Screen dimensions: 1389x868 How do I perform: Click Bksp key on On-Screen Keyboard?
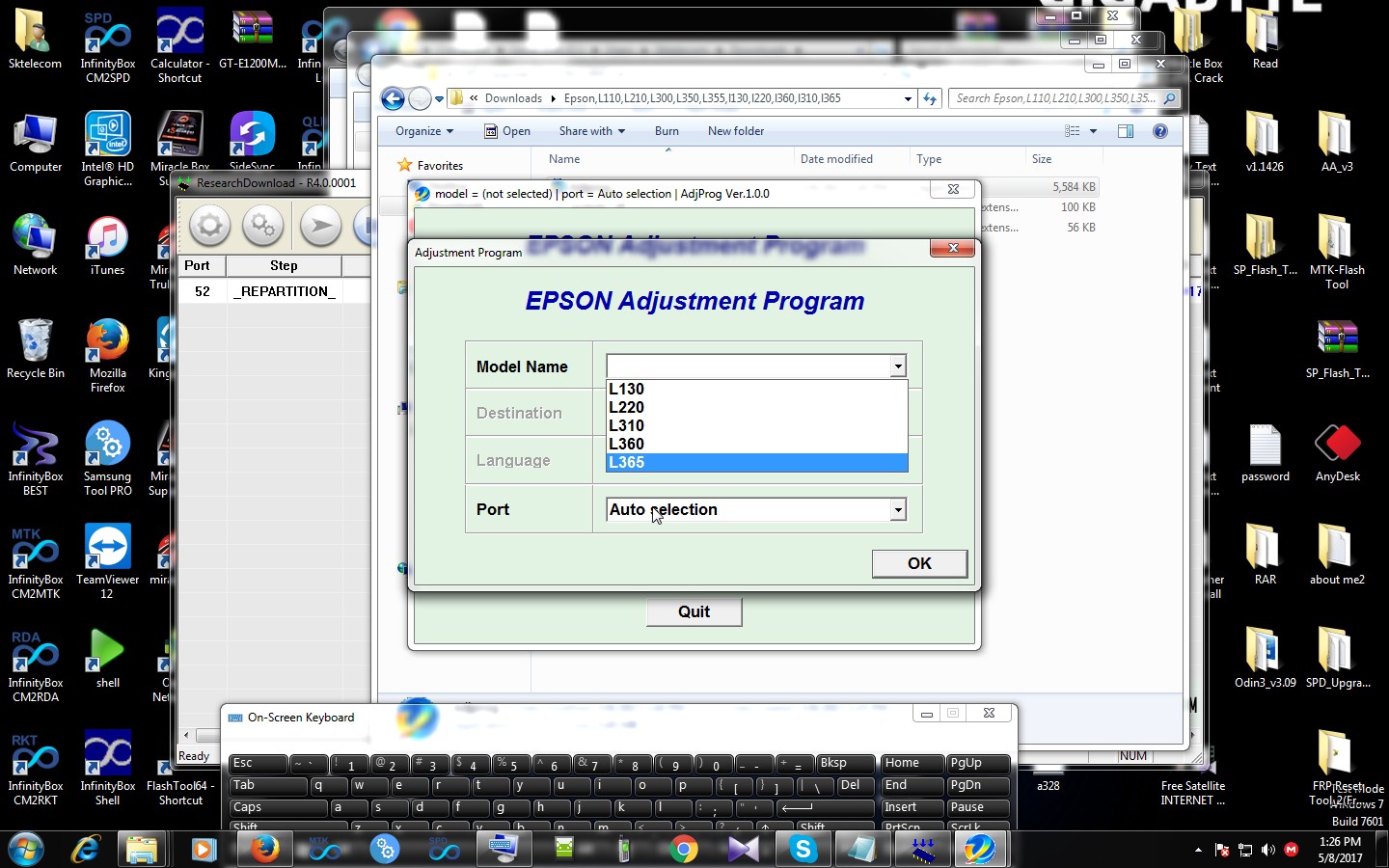click(845, 764)
